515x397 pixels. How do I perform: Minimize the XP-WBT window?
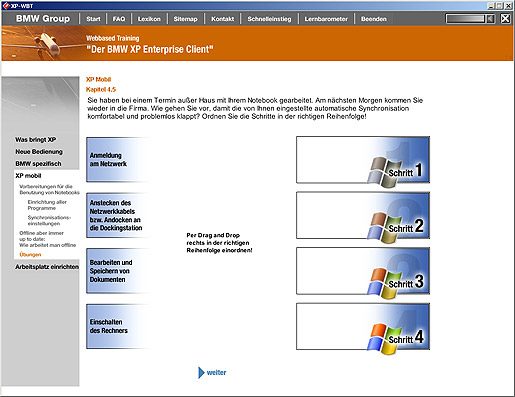pos(491,6)
